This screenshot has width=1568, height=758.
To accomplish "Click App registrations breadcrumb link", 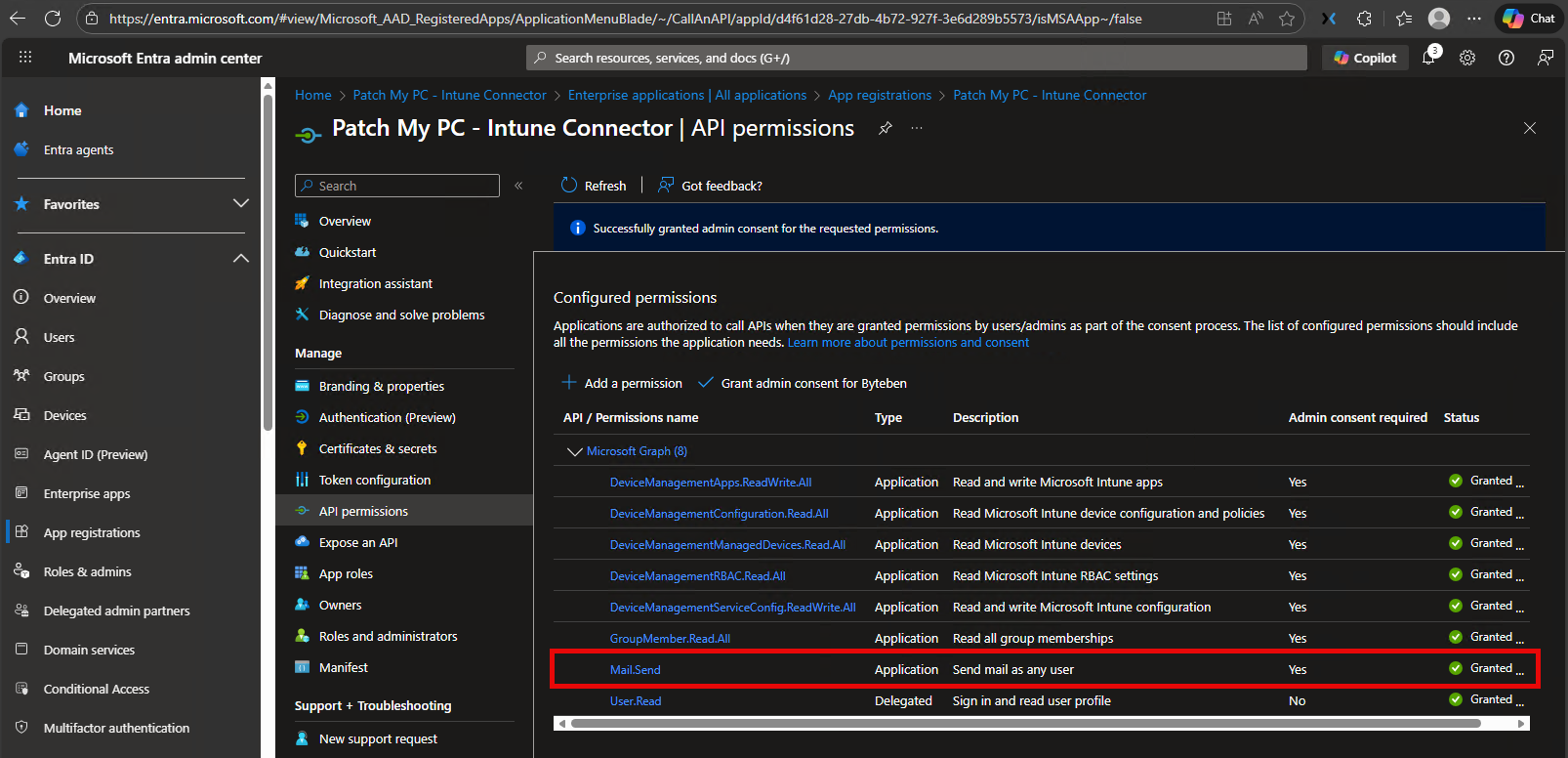I will (880, 95).
